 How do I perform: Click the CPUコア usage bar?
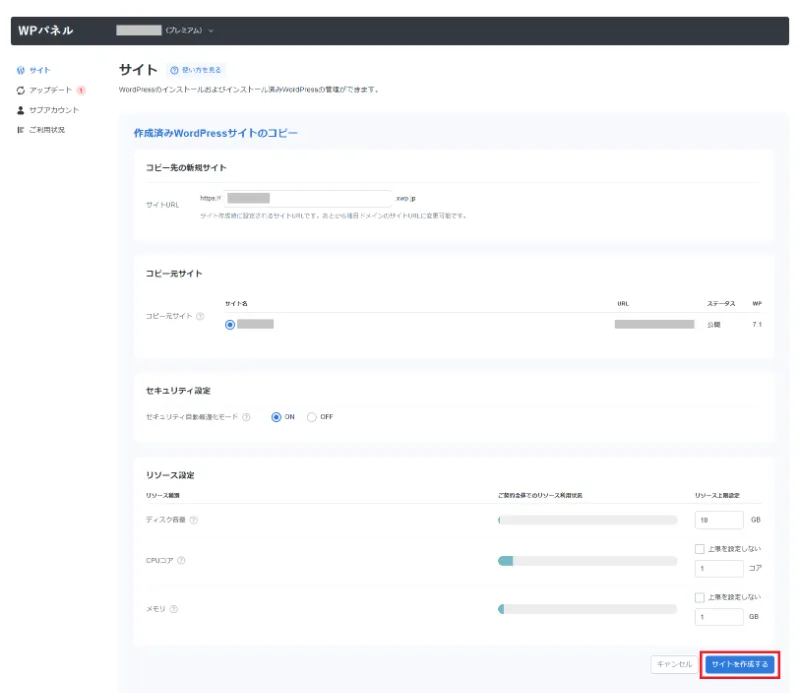[587, 561]
